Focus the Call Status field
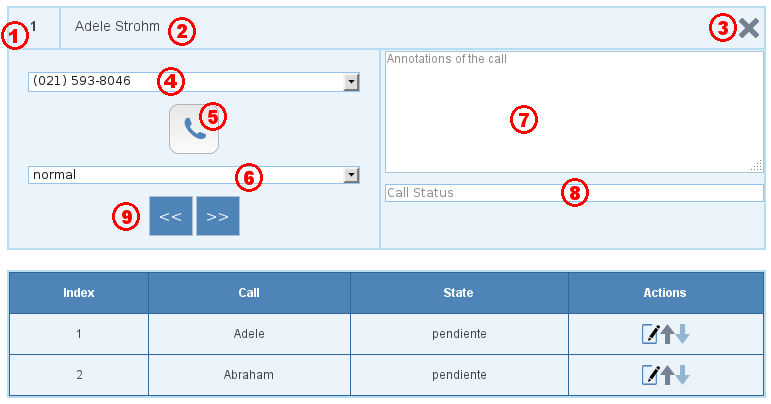 click(x=574, y=192)
